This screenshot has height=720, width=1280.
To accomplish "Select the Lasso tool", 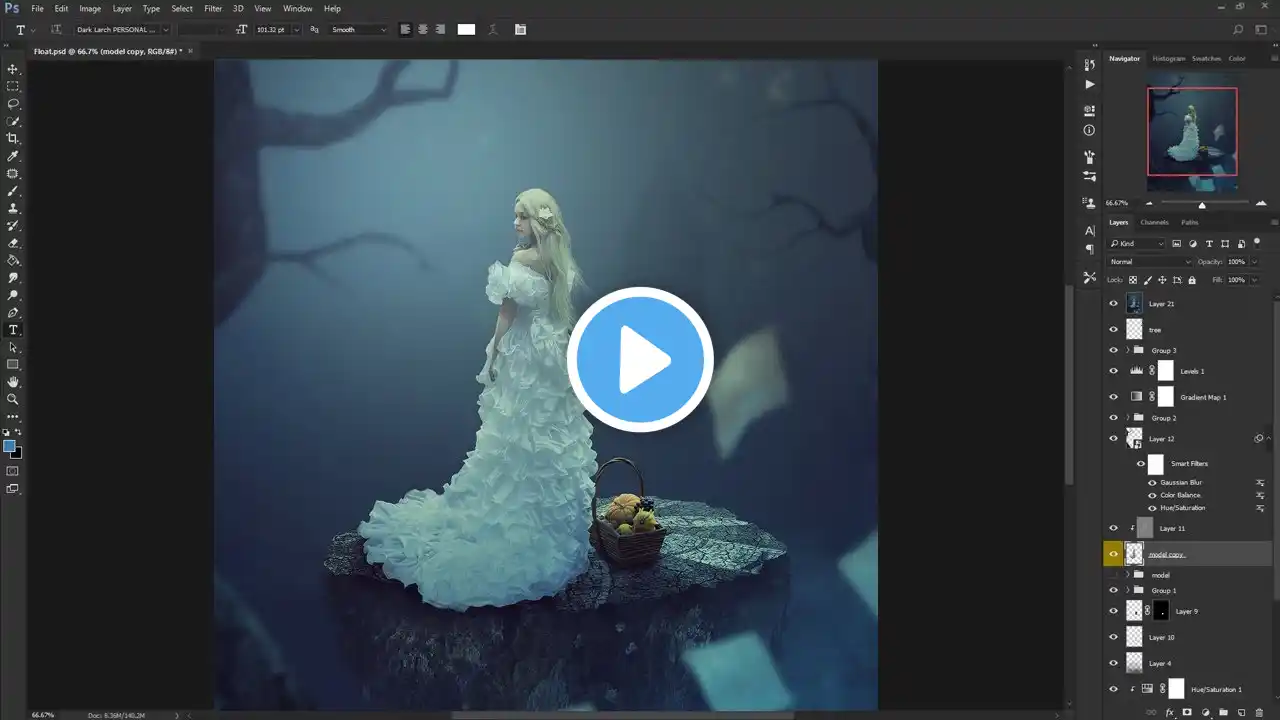I will (13, 104).
